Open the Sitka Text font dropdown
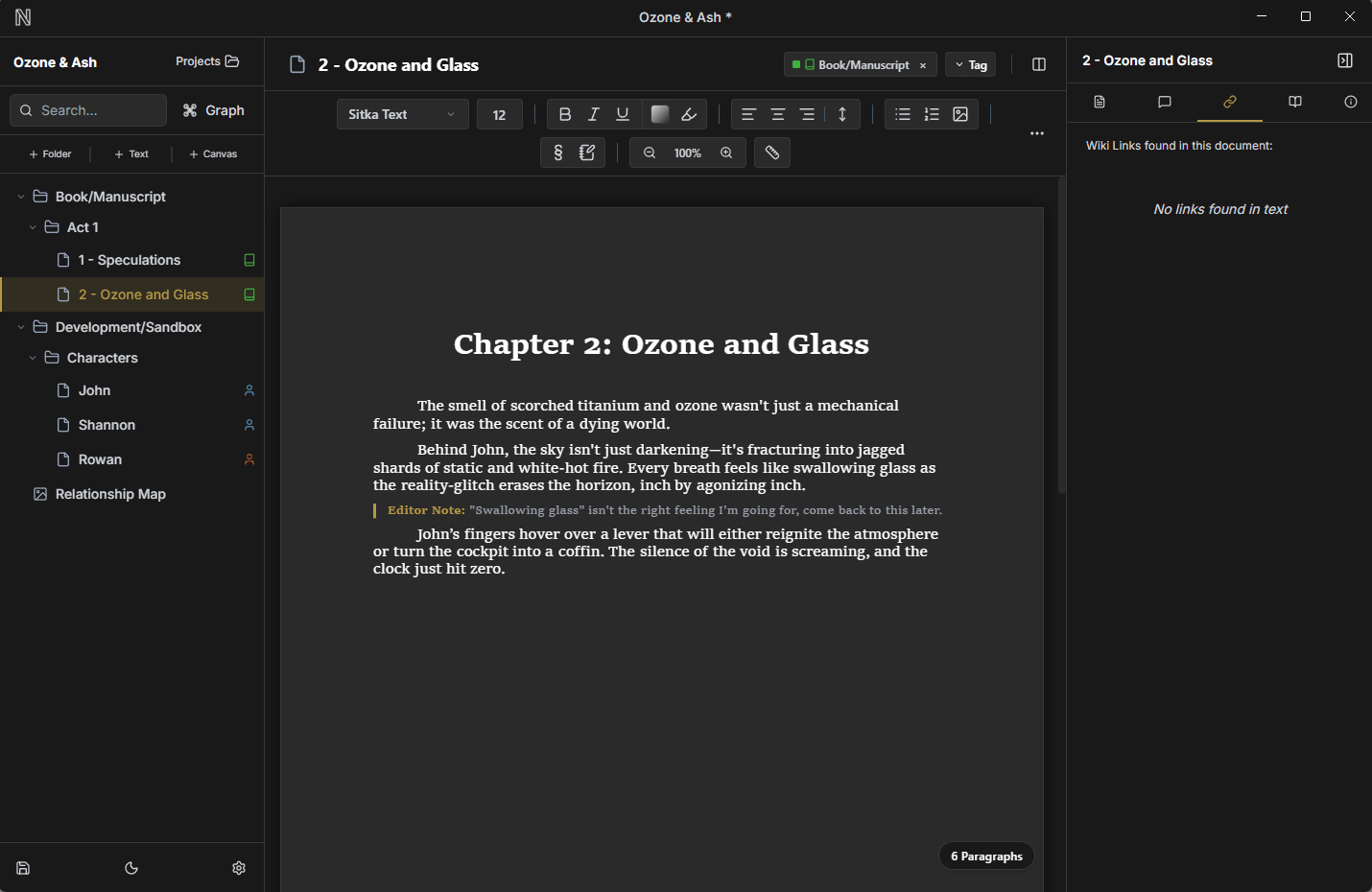The height and width of the screenshot is (892, 1372). (402, 114)
